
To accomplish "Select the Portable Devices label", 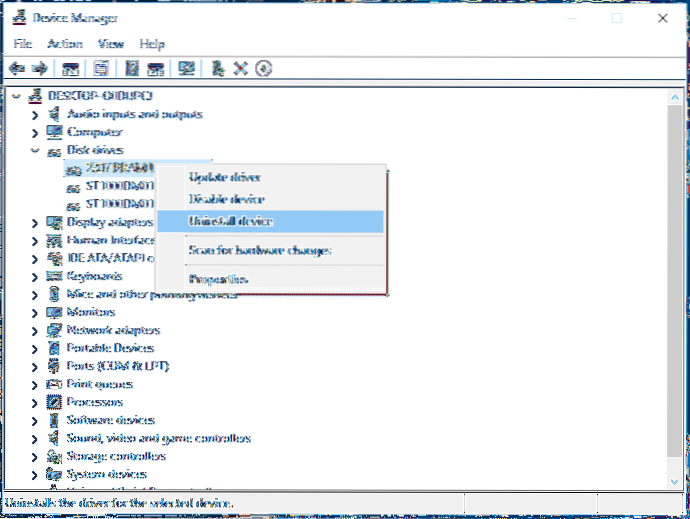I will pyautogui.click(x=110, y=348).
